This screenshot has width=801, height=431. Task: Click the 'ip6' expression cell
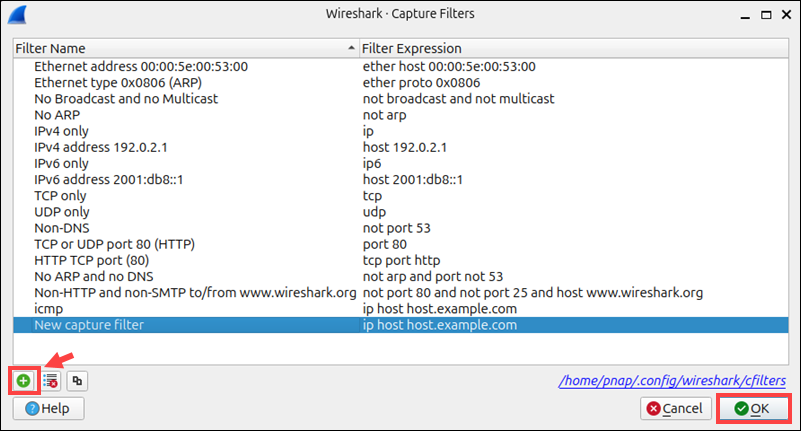coord(372,163)
